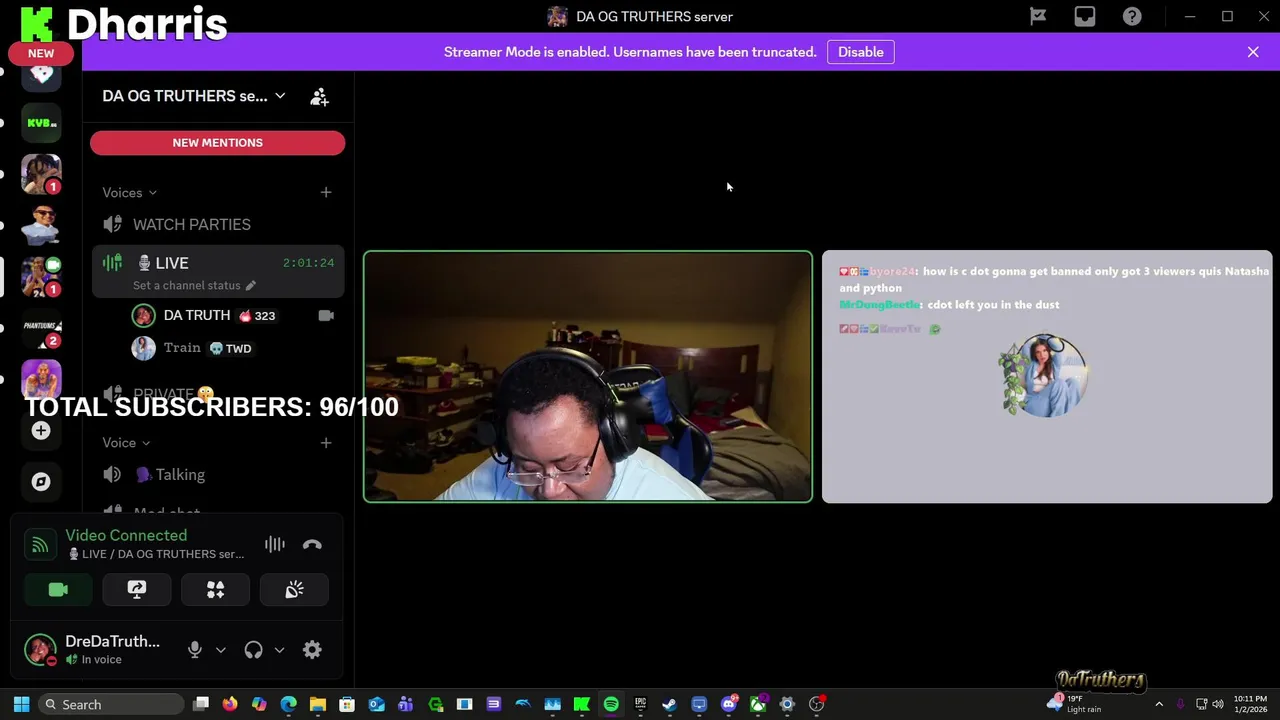Open microphone input options arrow
This screenshot has height=720, width=1280.
221,650
